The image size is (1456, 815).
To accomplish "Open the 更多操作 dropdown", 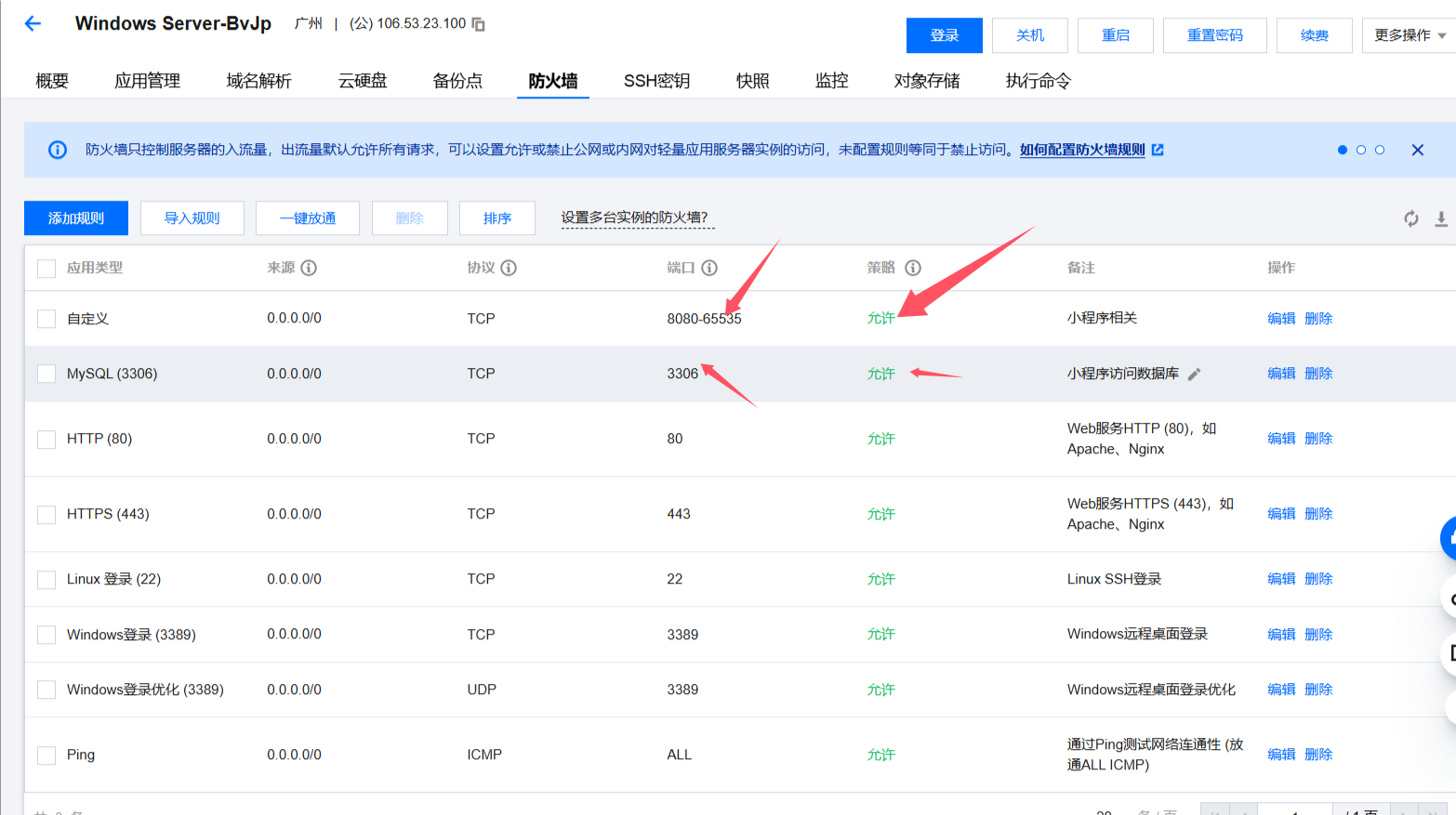I will [x=1409, y=35].
